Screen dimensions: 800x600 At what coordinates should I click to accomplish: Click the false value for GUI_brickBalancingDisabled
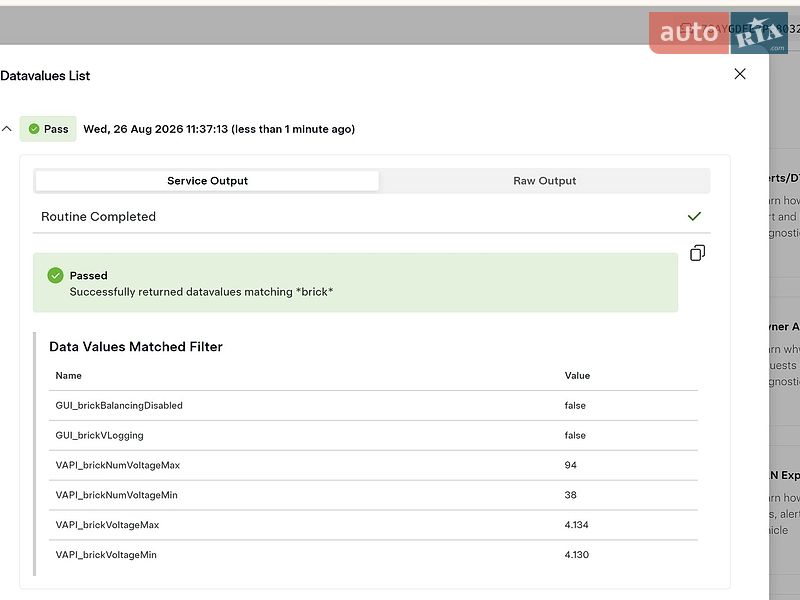click(575, 406)
